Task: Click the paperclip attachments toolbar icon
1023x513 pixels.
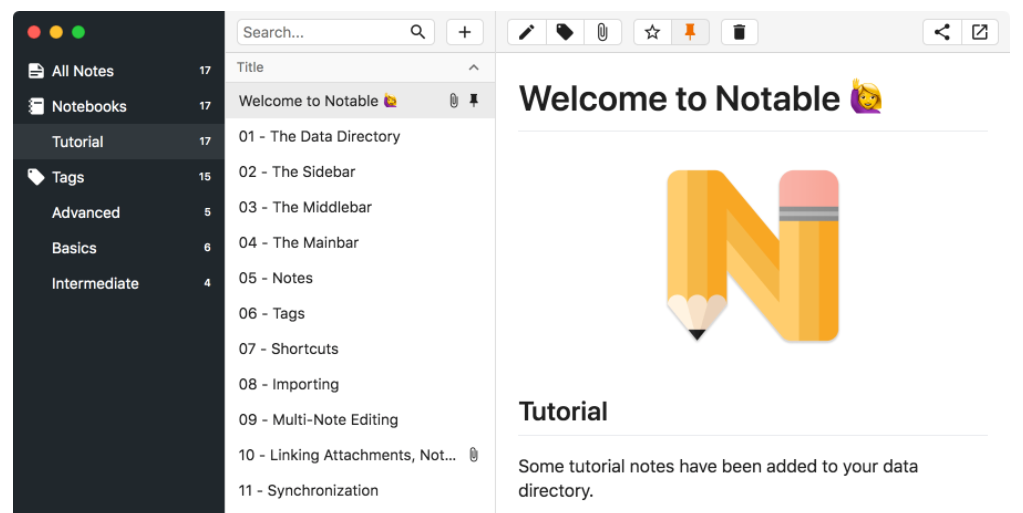Action: pyautogui.click(x=602, y=32)
